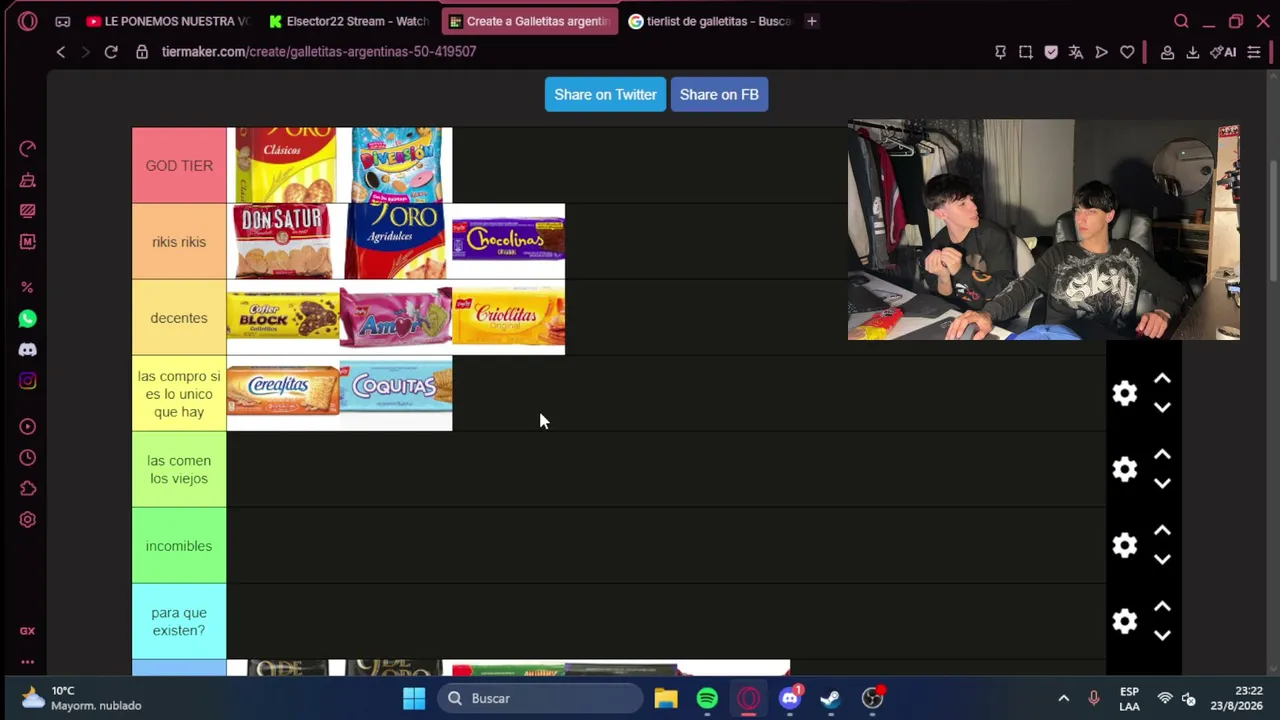Click the GX Corner icon in sidebar
This screenshot has width=1280, height=720.
(27, 631)
